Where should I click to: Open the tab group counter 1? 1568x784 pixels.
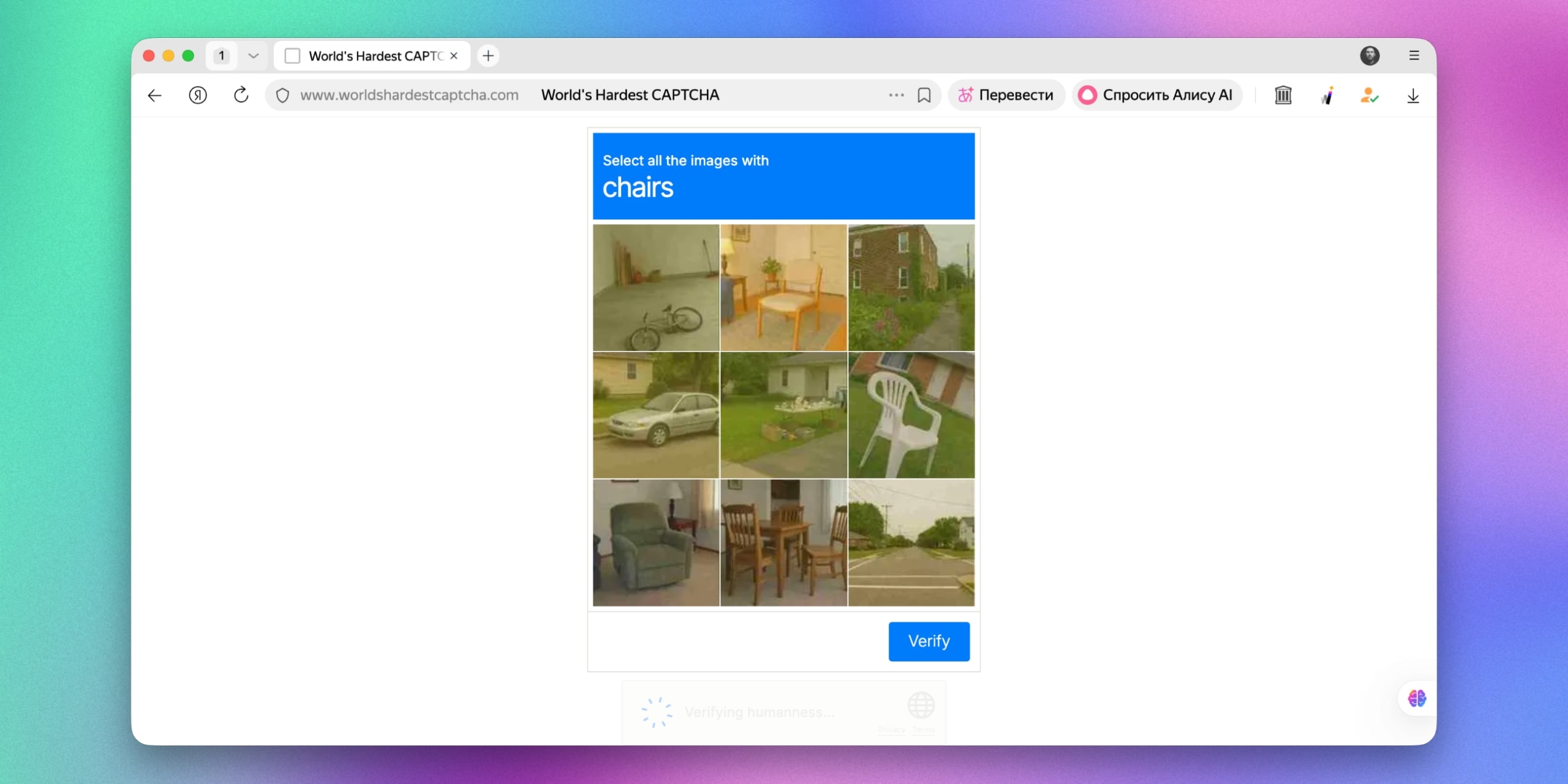(222, 56)
